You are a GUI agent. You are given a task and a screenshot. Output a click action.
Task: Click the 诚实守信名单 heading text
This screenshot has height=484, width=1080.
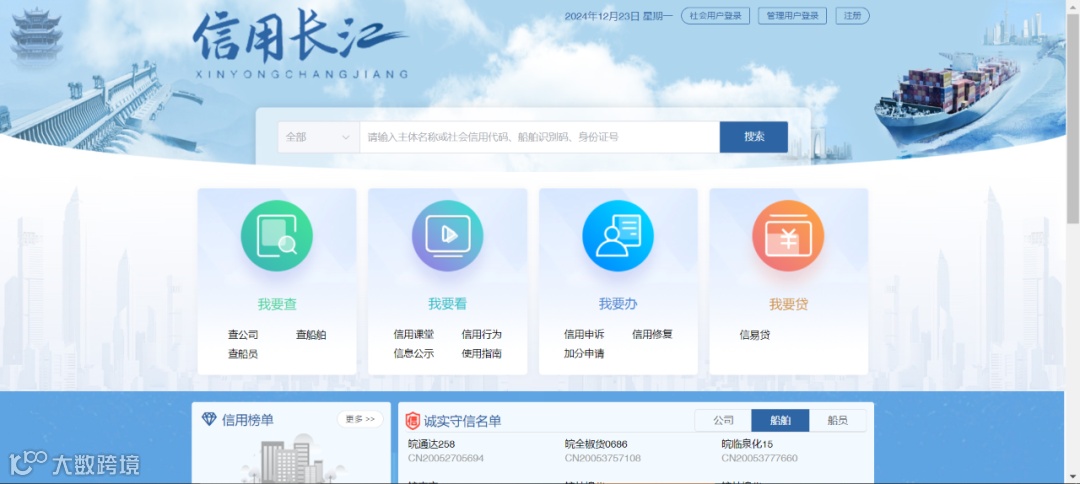pos(463,421)
